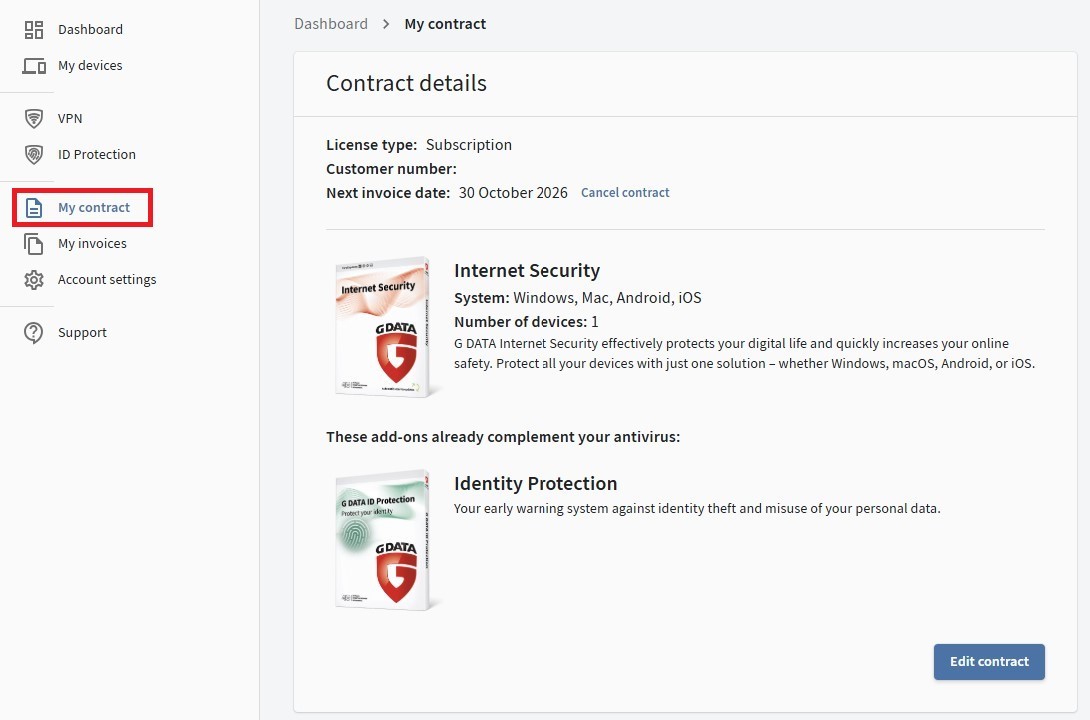Go to My devices section
This screenshot has width=1090, height=720.
90,66
